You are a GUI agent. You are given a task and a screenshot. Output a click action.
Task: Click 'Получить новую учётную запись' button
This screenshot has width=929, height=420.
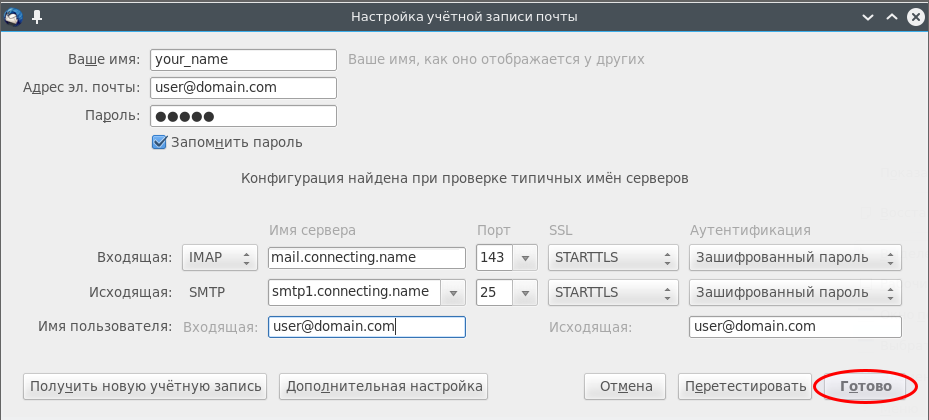pyautogui.click(x=146, y=386)
